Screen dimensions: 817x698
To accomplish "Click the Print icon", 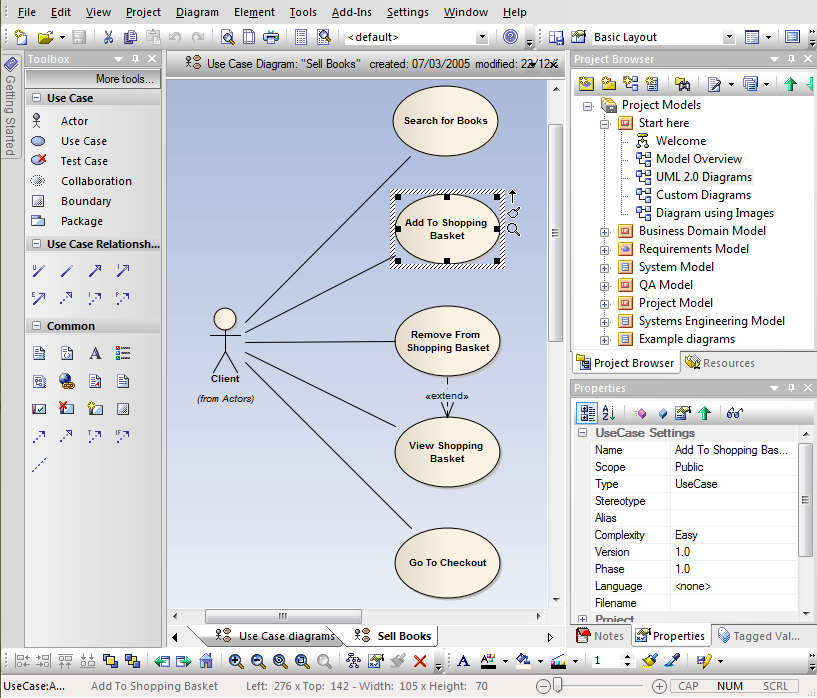I will point(271,37).
